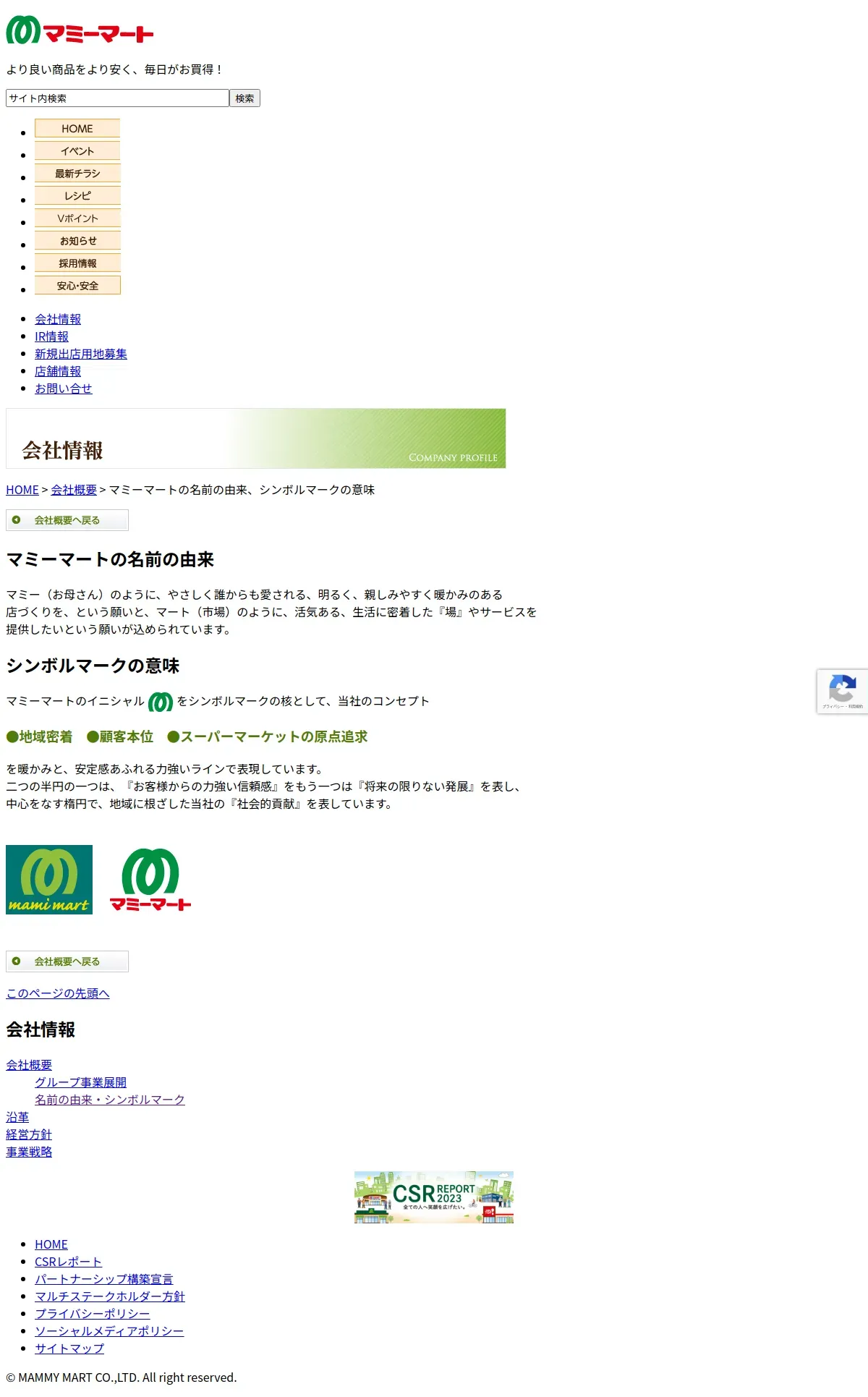Open the IR情報 link

51,336
